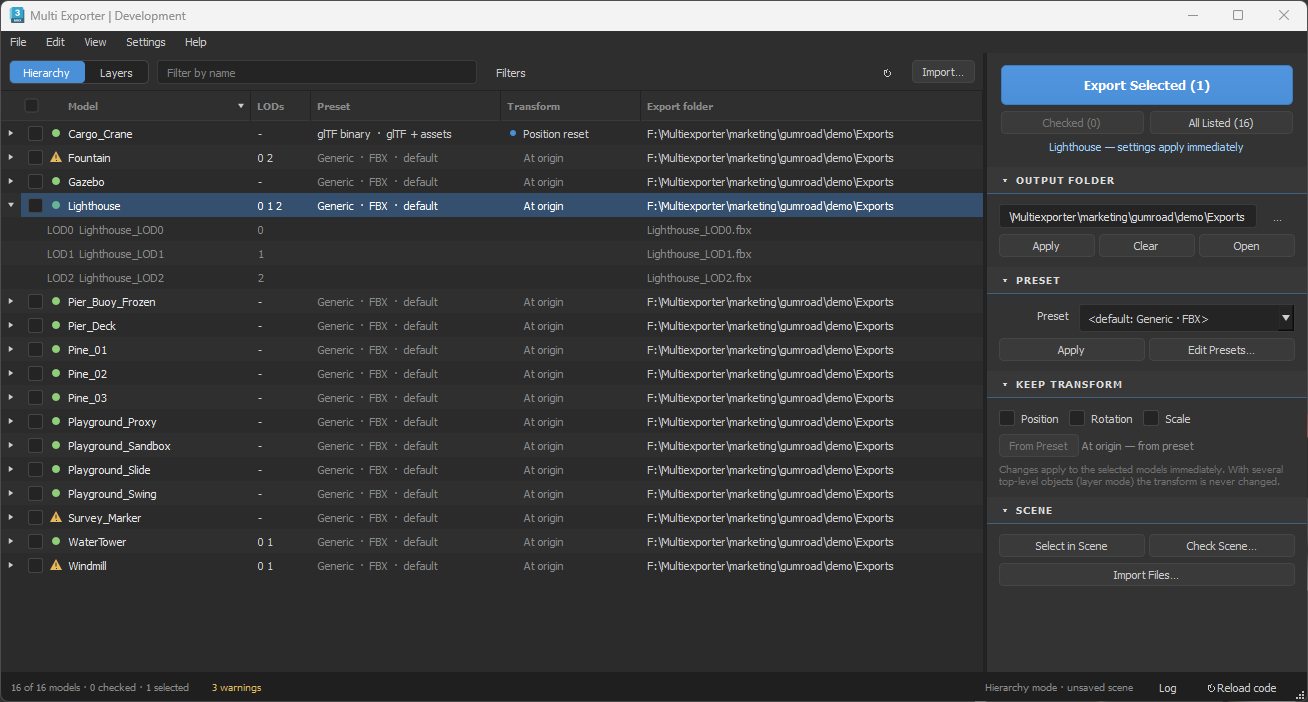Click the Filter by name field
The width and height of the screenshot is (1308, 702).
[317, 73]
